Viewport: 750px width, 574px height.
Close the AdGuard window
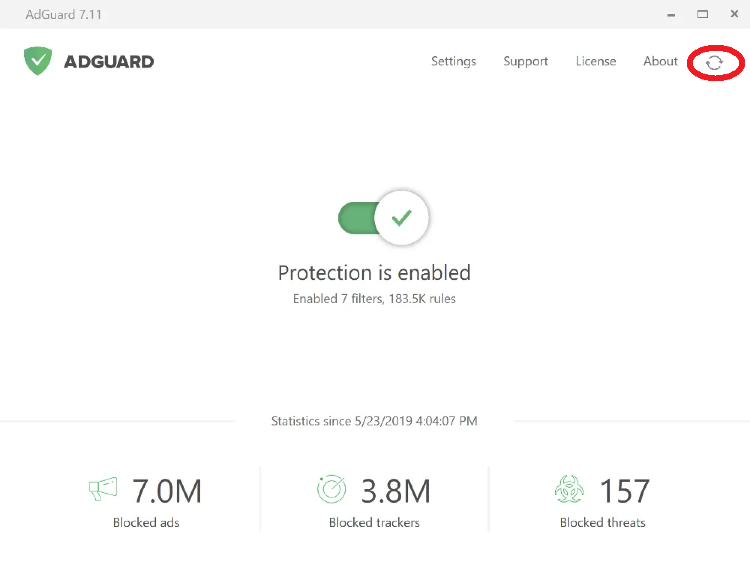tap(734, 14)
